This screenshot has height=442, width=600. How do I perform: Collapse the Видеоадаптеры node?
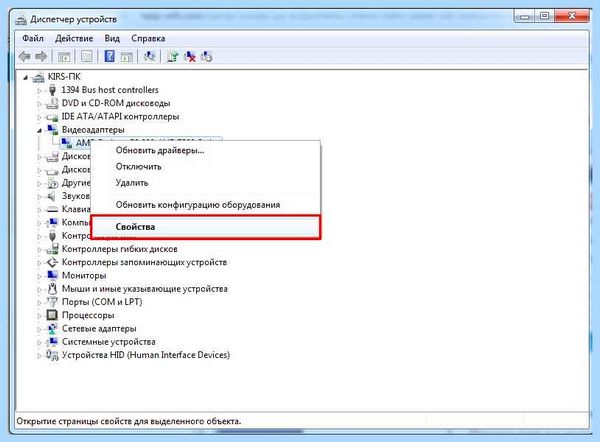tap(39, 130)
